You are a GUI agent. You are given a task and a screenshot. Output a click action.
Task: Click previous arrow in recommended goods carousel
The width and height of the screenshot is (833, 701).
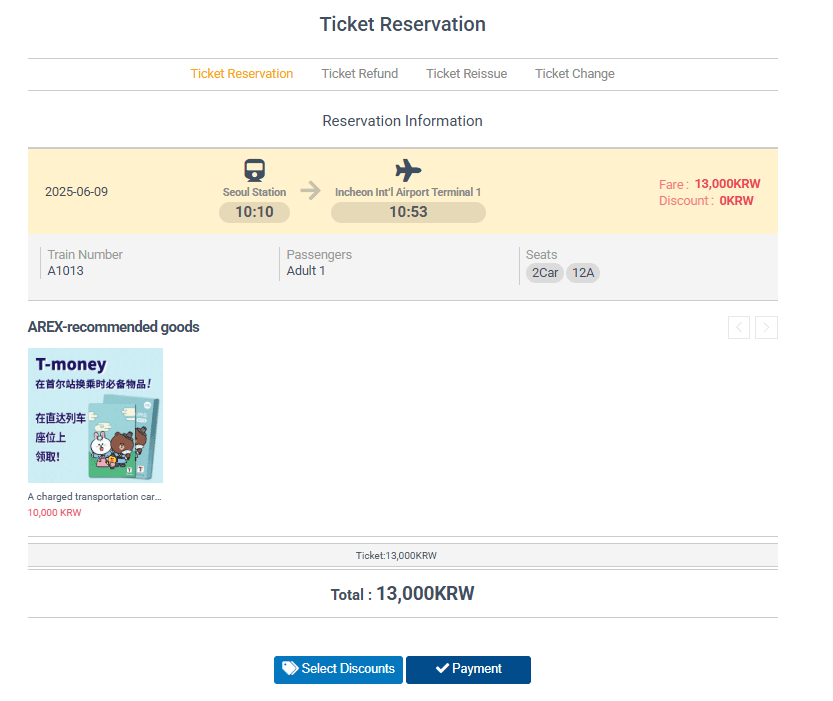pos(739,327)
